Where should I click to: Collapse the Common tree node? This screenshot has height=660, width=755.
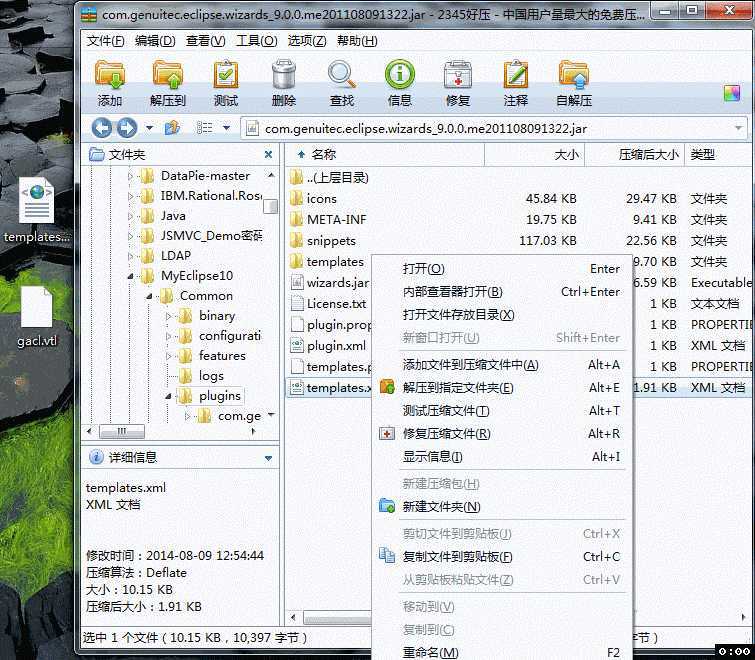[149, 296]
